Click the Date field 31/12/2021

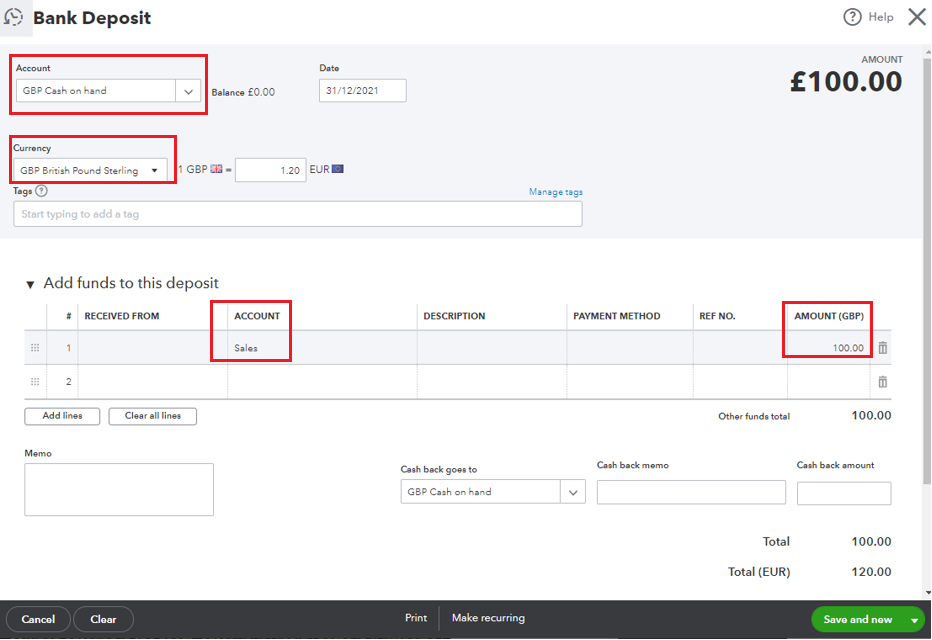363,91
